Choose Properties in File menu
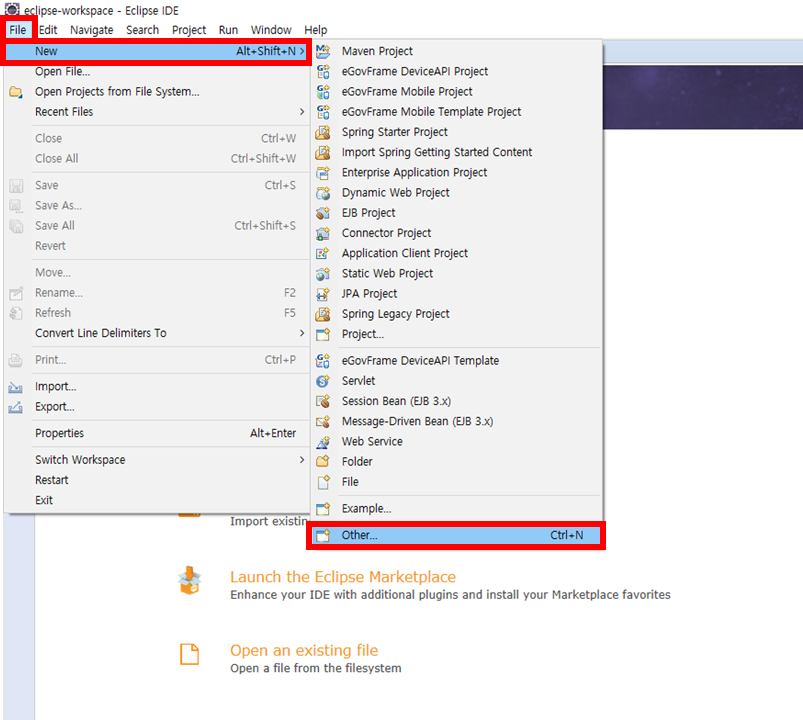The height and width of the screenshot is (720, 803). pos(156,433)
